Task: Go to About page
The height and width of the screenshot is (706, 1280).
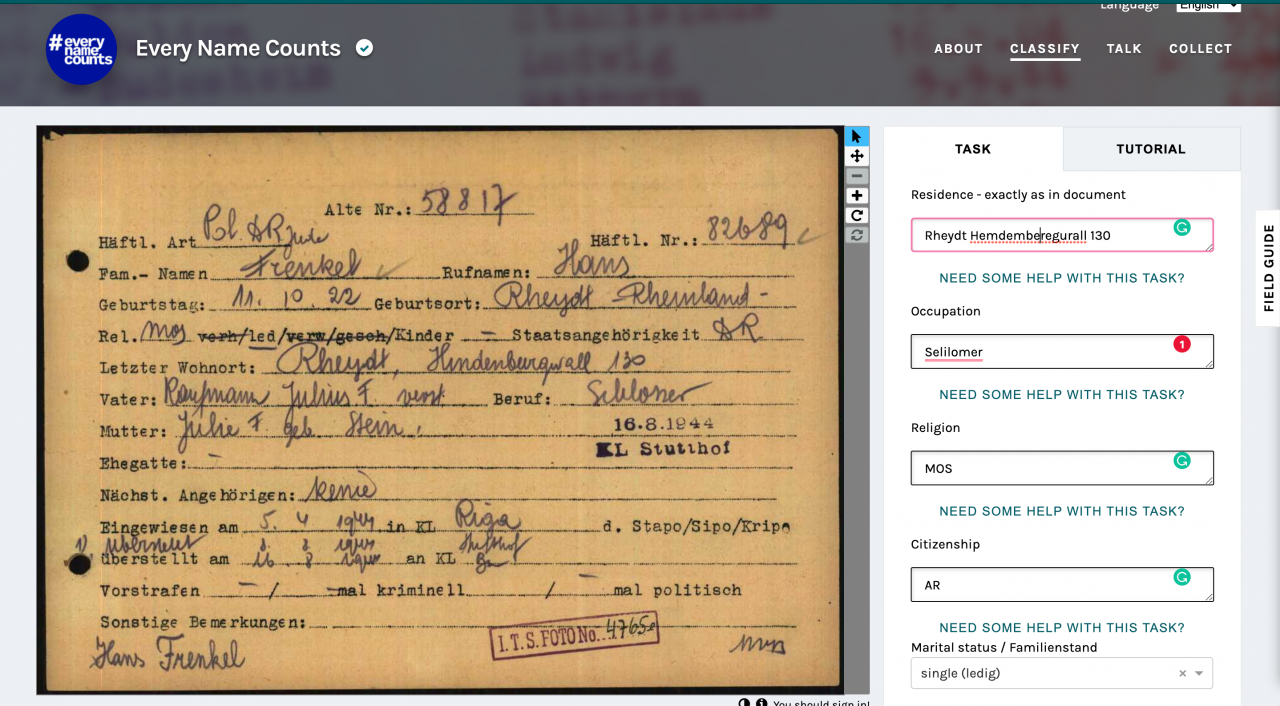Action: tap(959, 48)
